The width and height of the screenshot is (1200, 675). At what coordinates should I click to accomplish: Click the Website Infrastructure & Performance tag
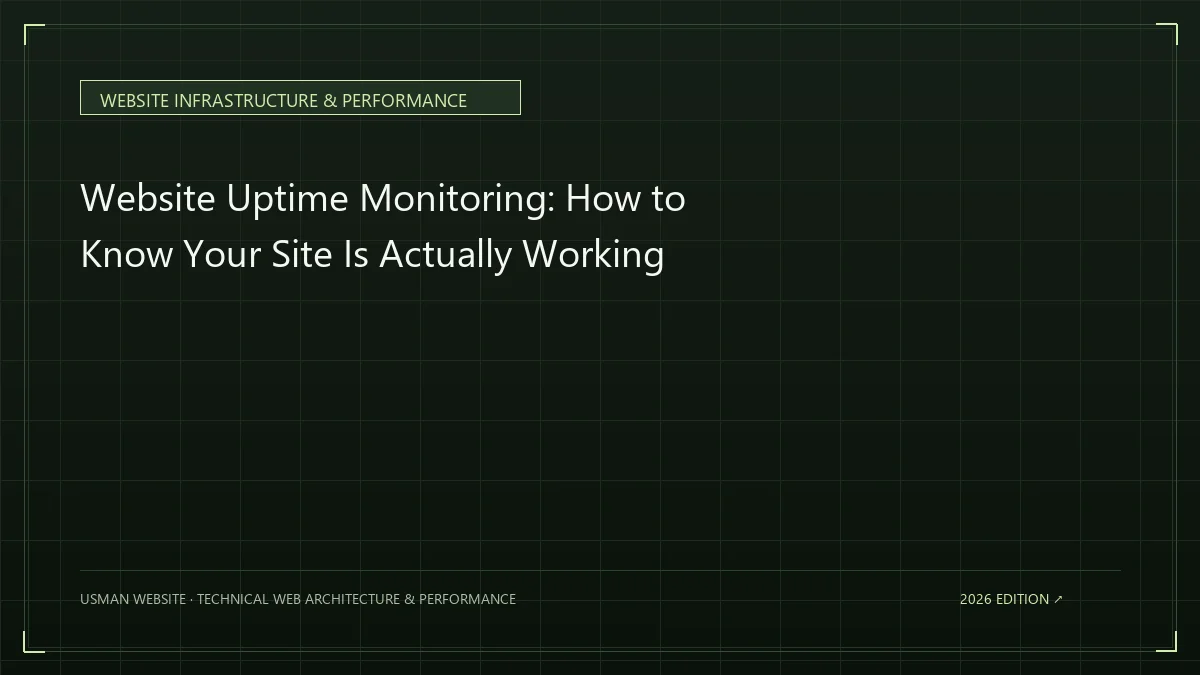coord(300,98)
